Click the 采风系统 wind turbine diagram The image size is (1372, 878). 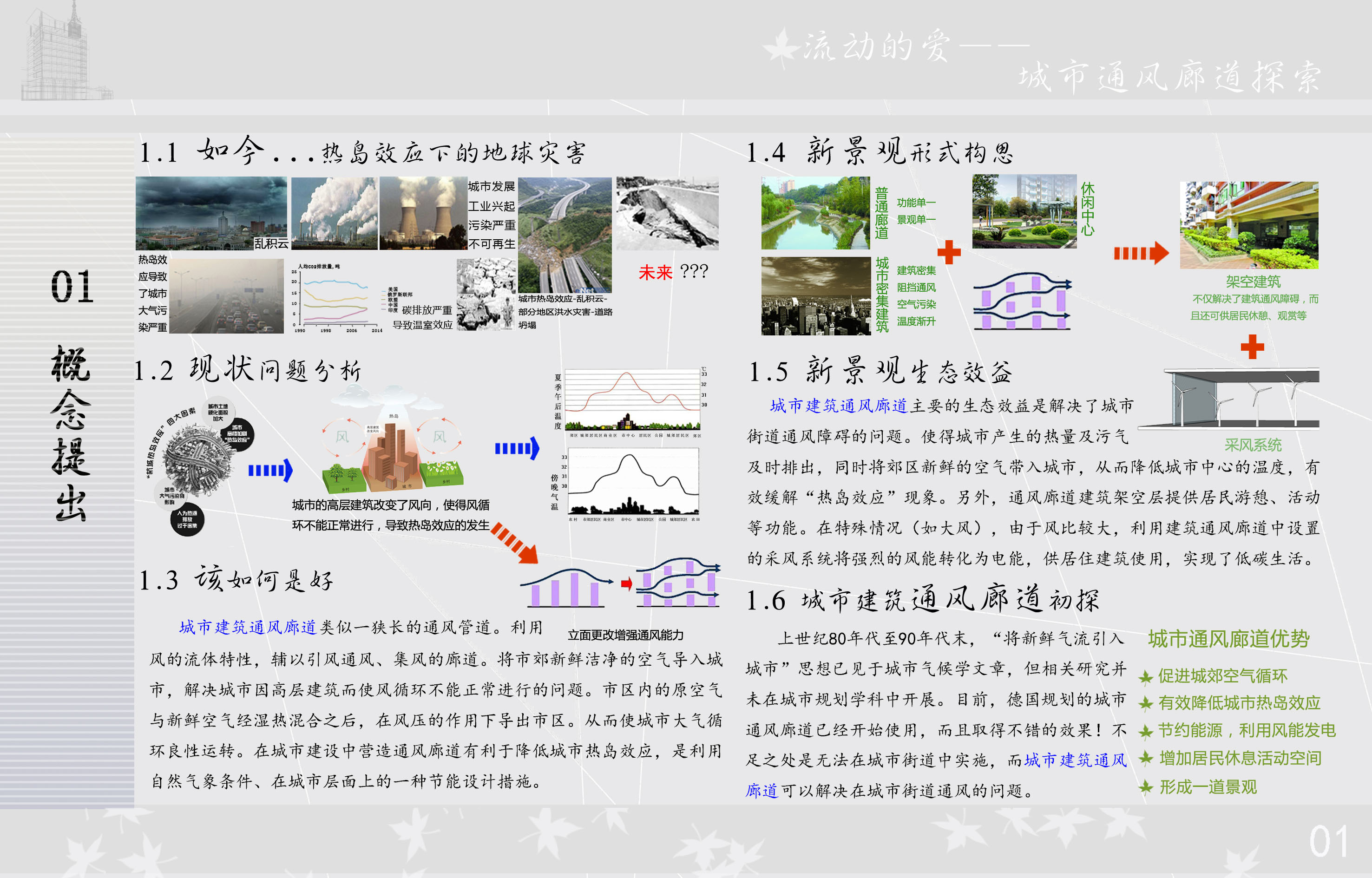[1229, 399]
